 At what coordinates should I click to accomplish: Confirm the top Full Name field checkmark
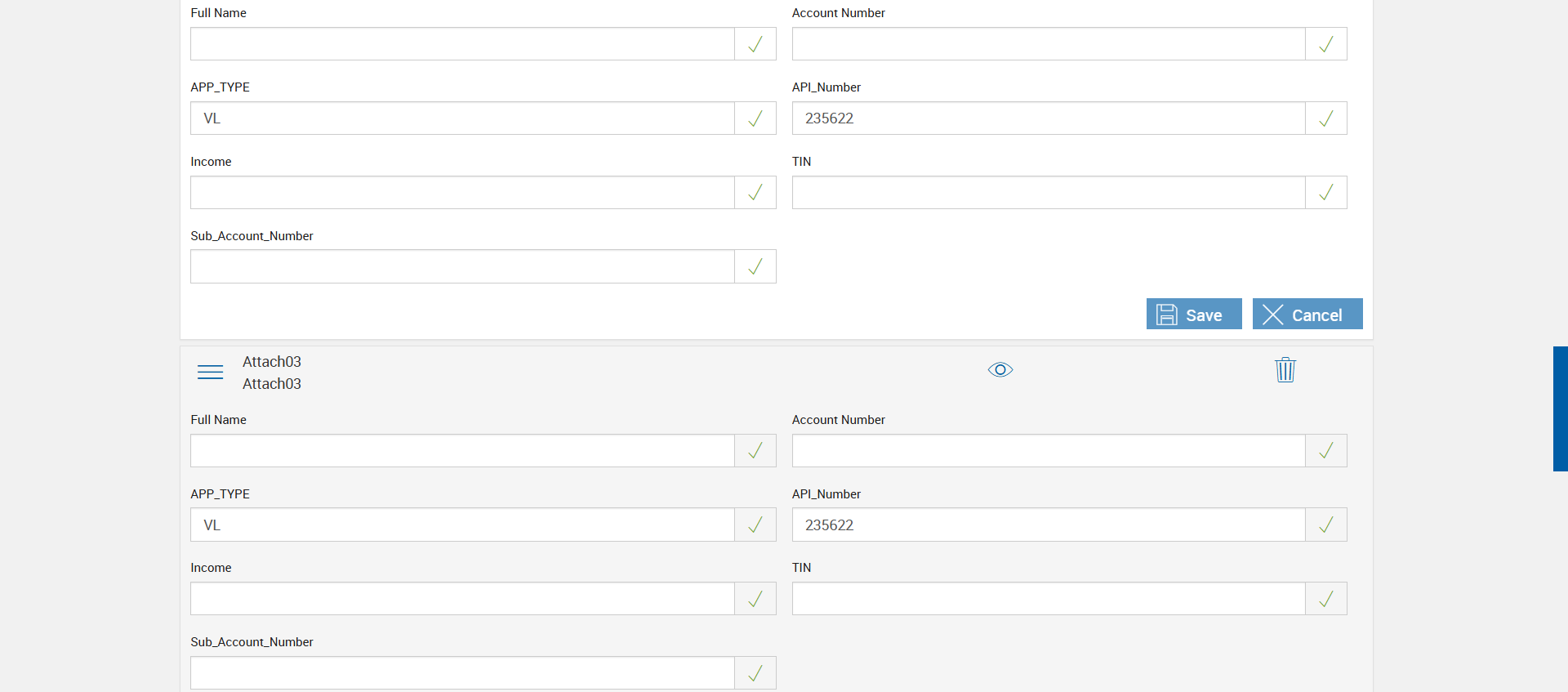coord(755,44)
